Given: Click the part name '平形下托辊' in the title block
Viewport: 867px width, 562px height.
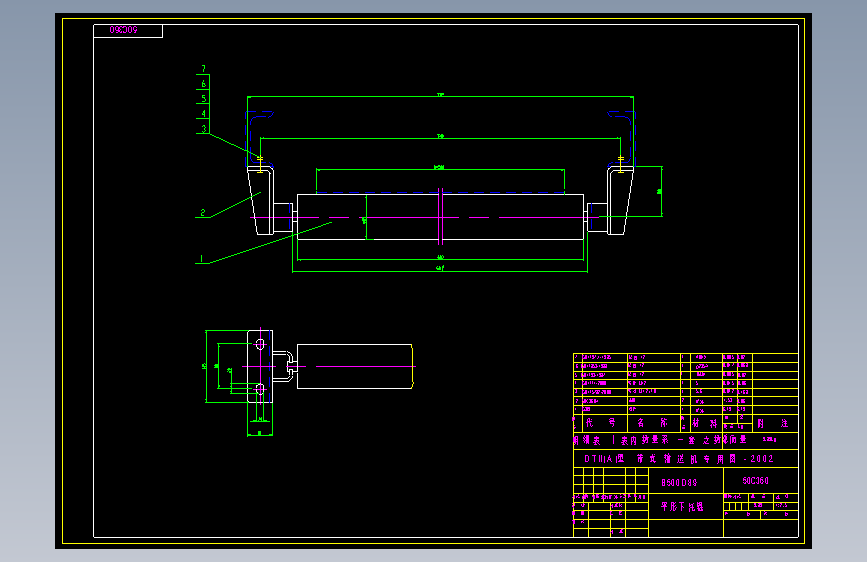Looking at the screenshot, I should tap(682, 507).
